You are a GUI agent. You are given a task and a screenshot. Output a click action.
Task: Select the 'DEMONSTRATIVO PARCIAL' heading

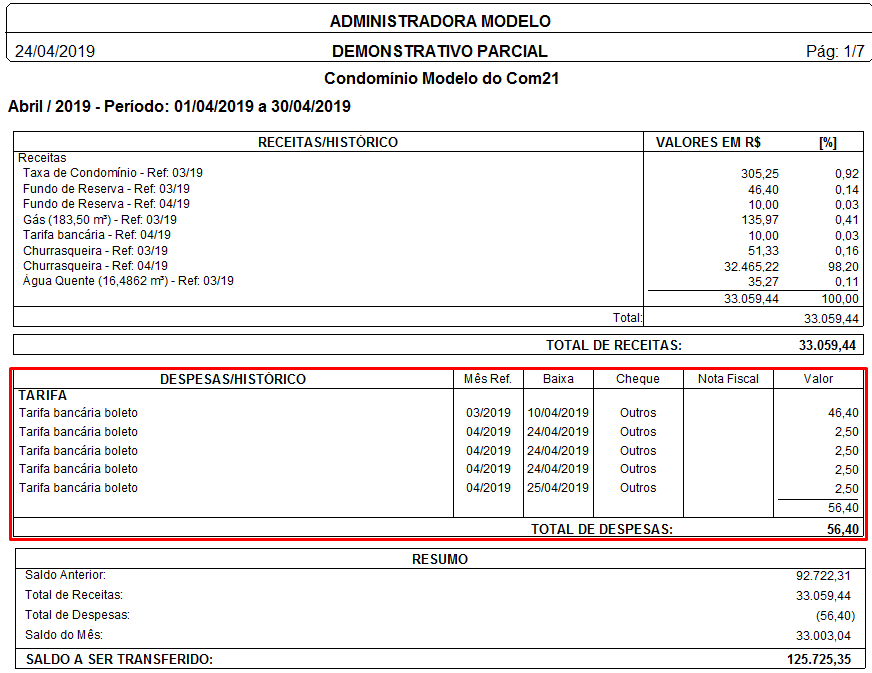pos(440,51)
